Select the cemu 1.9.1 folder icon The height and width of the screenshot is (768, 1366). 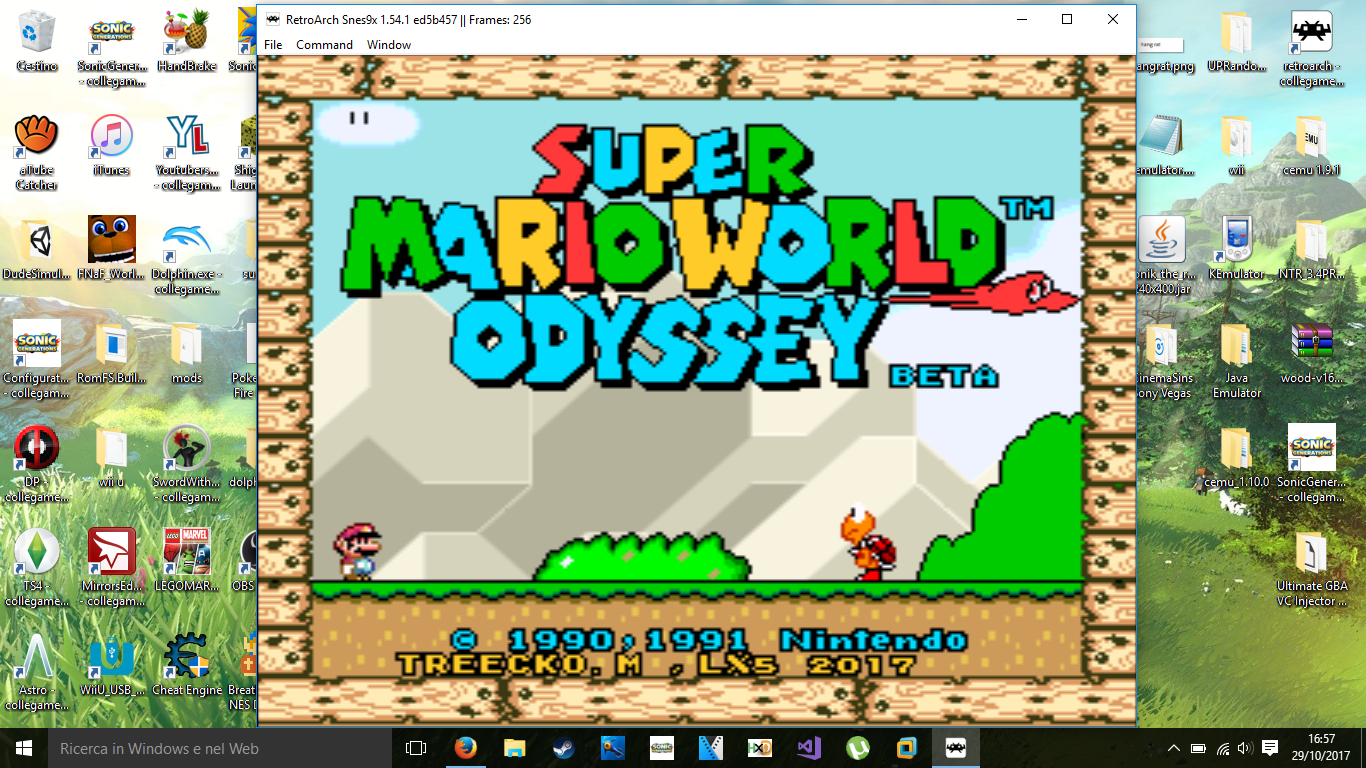coord(1311,145)
